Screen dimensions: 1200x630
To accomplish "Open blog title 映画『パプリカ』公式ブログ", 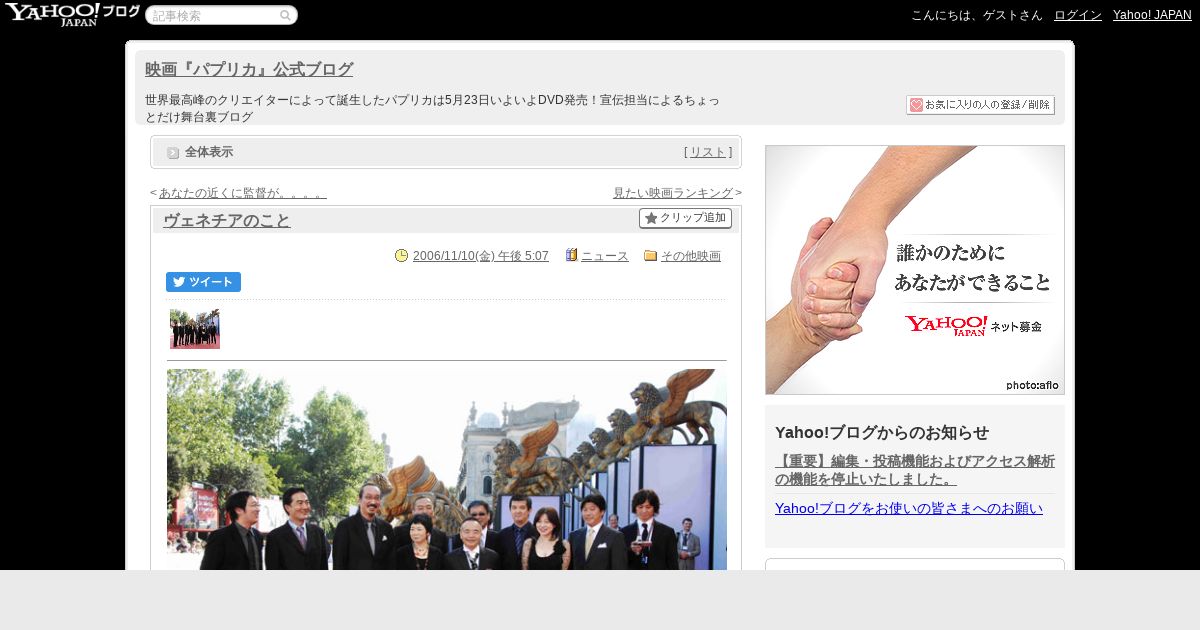I will pos(249,69).
